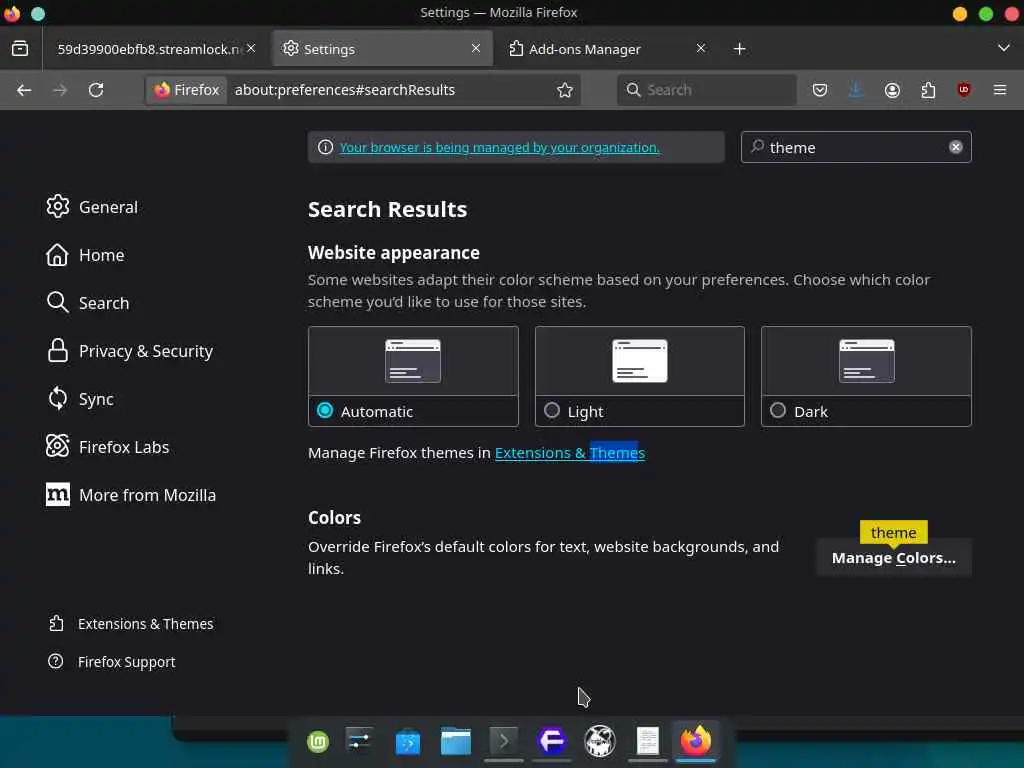Select Automatic website appearance radio
1024x768 pixels.
[x=325, y=411]
